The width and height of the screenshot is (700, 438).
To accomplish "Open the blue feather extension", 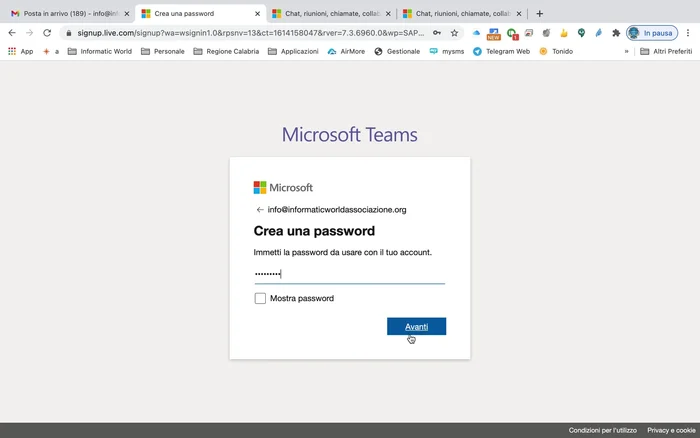I will click(x=599, y=33).
